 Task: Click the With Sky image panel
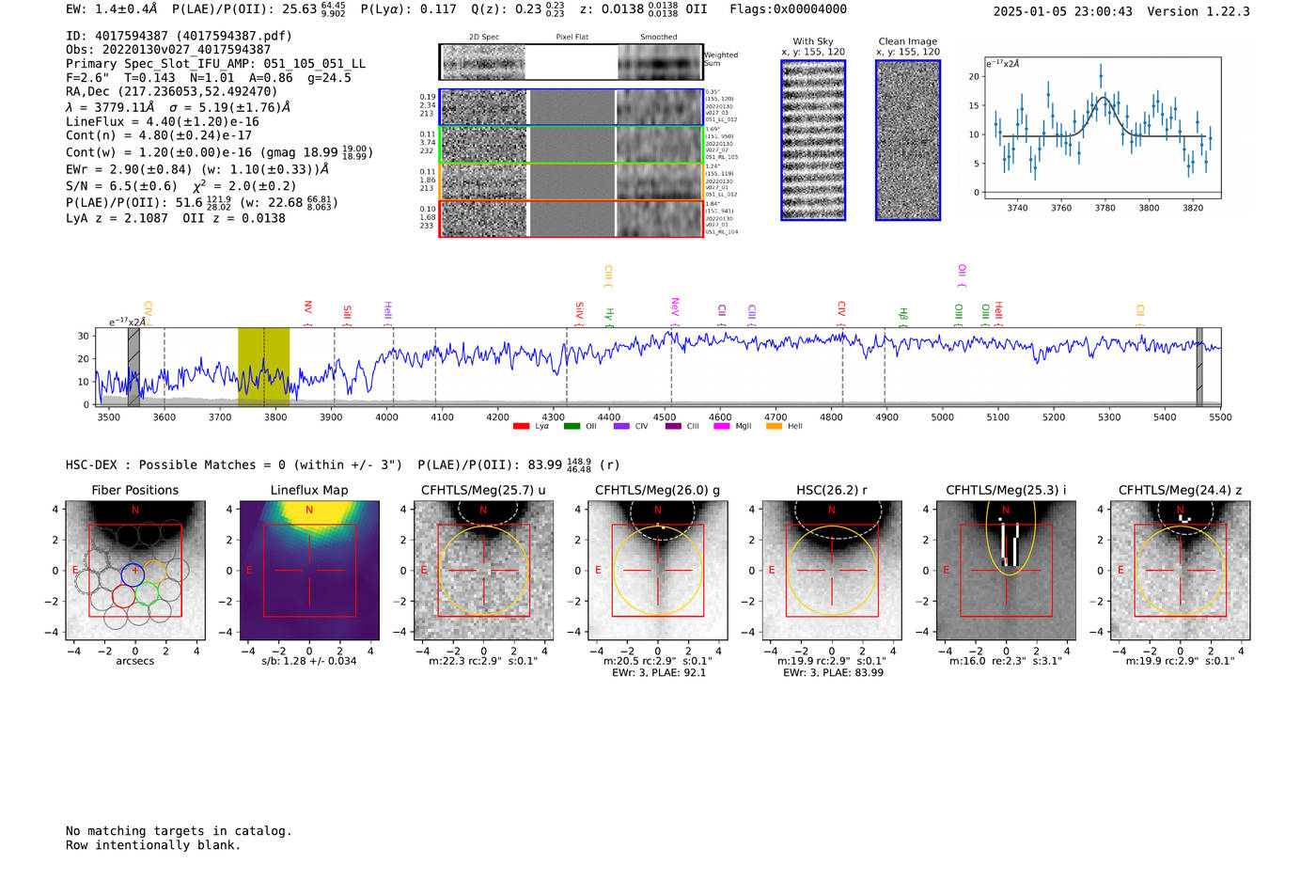[813, 140]
